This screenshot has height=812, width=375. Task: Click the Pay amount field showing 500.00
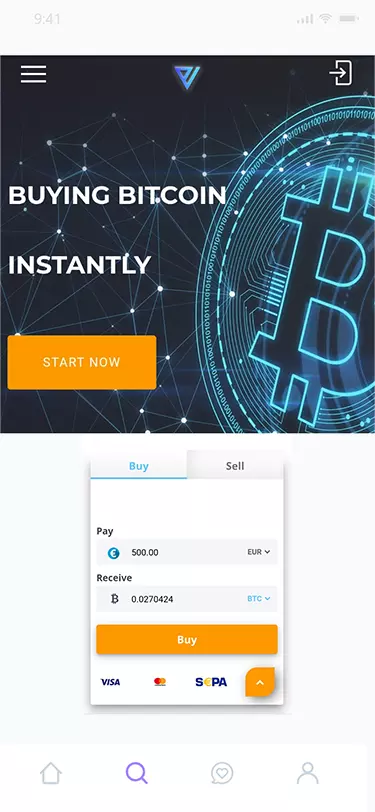pyautogui.click(x=187, y=552)
